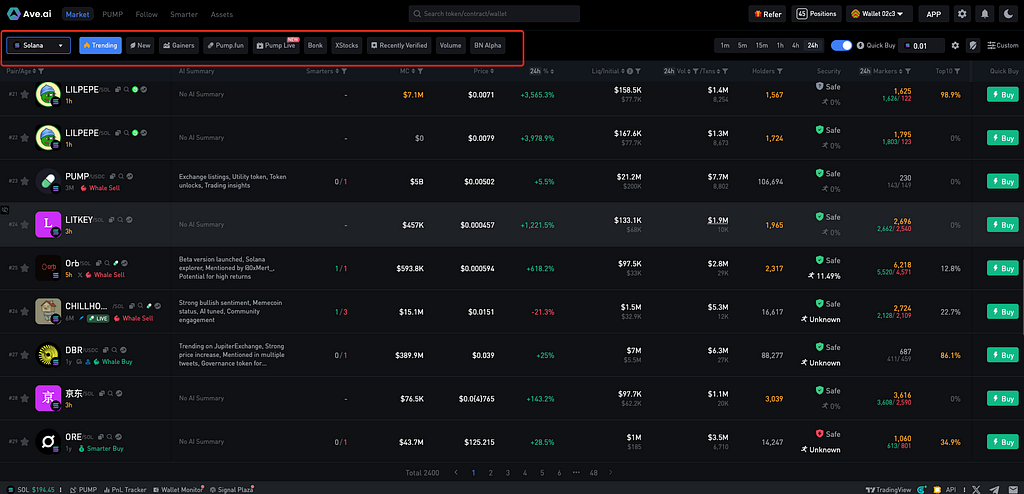Open the X (Twitter) icon in footer
The image size is (1024, 494).
[x=976, y=489]
